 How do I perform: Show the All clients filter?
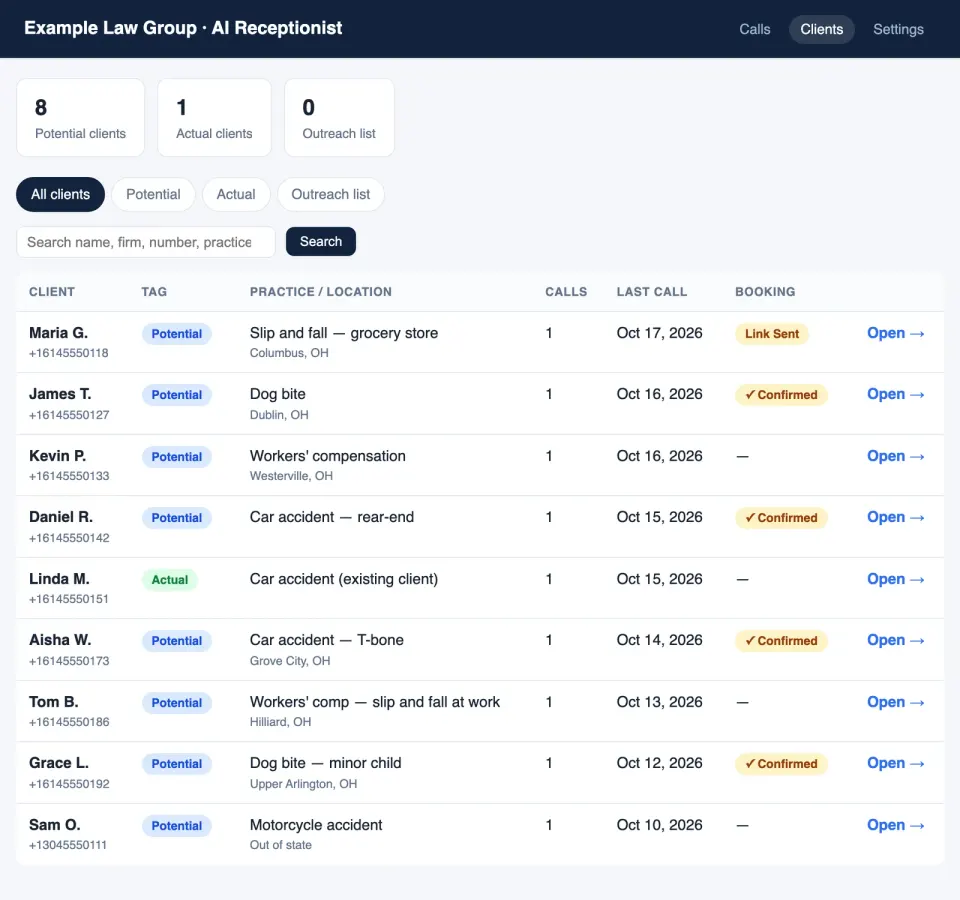click(61, 195)
